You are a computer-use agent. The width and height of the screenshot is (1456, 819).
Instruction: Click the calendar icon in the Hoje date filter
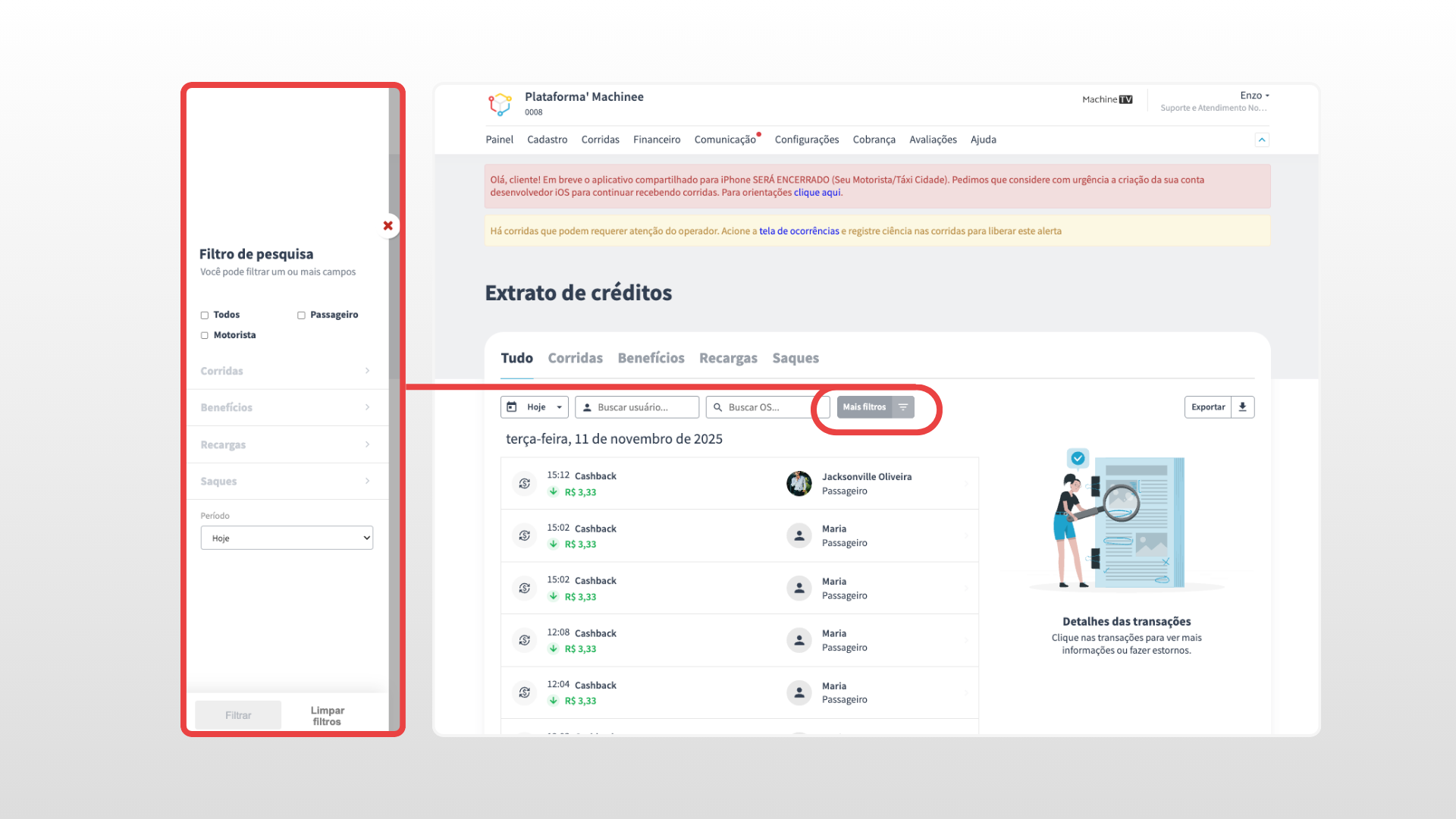512,407
